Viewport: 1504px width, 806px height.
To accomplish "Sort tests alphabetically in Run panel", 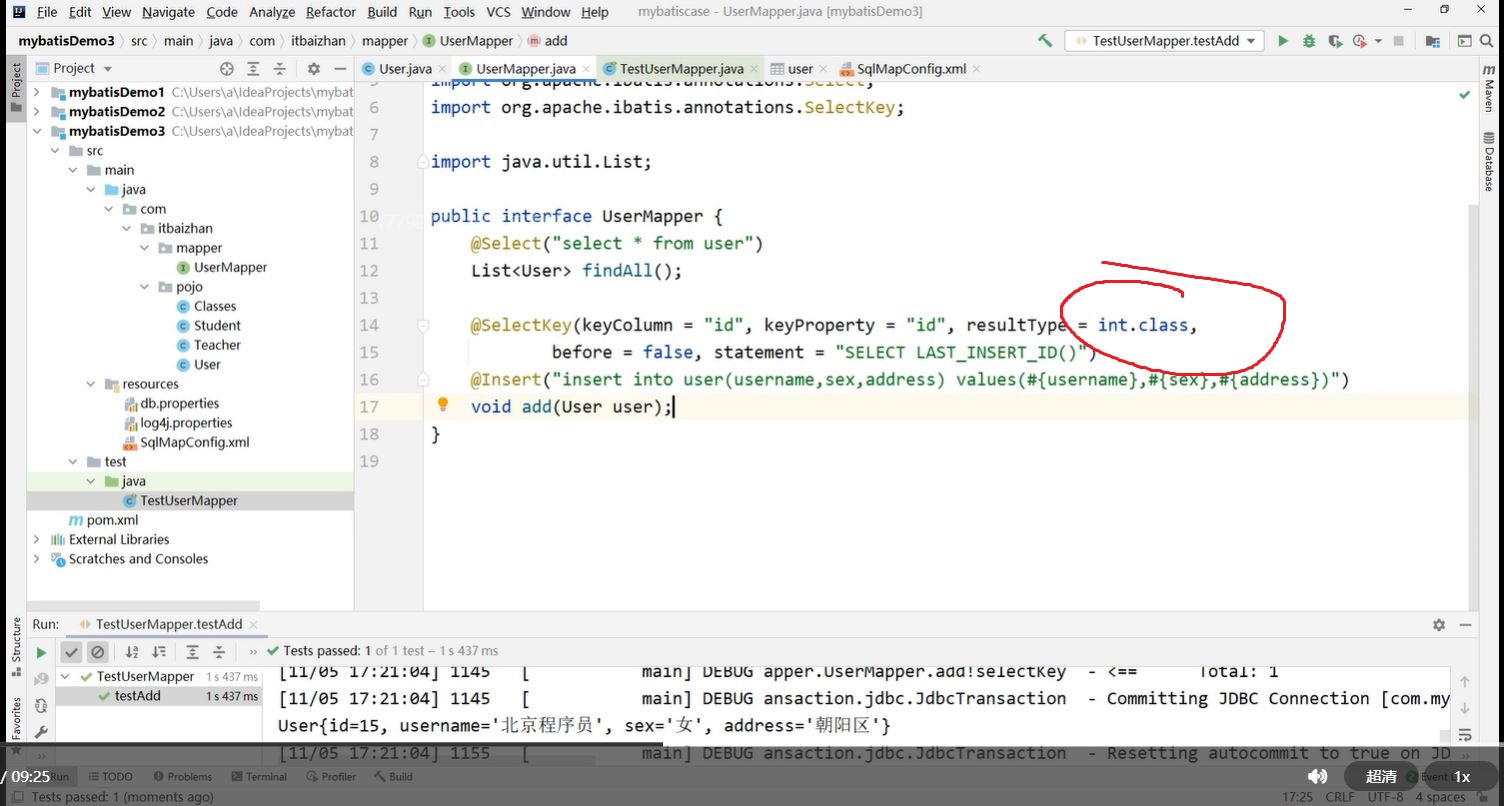I will tap(132, 652).
